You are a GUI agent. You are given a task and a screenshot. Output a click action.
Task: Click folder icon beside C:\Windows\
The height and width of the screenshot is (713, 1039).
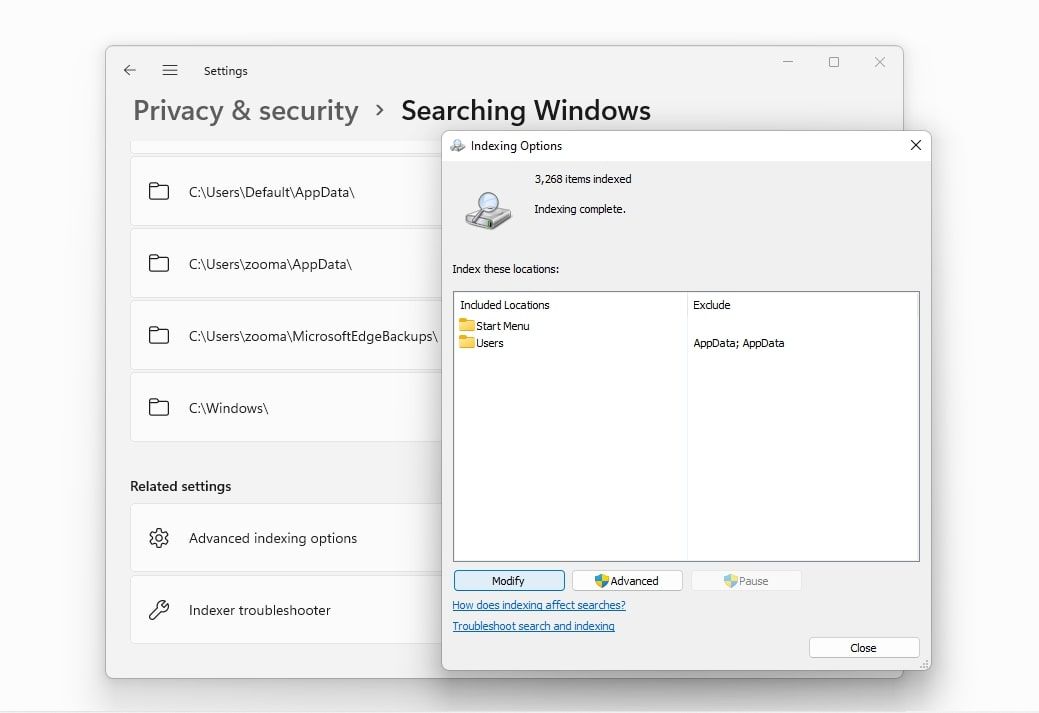[159, 407]
